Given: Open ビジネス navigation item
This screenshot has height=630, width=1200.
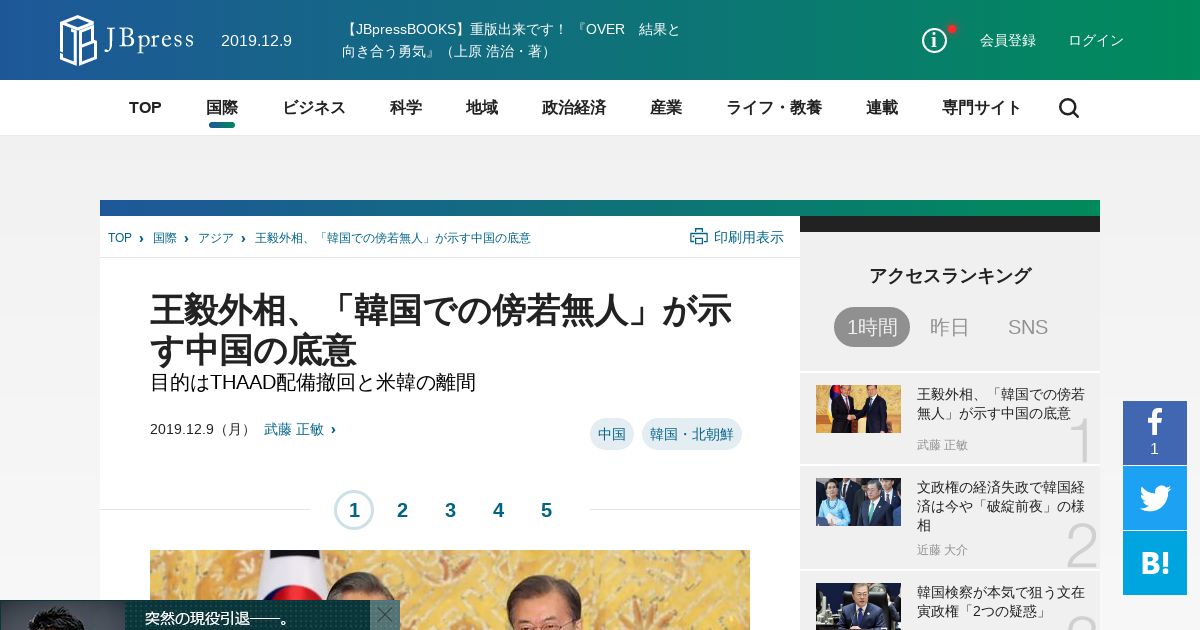Looking at the screenshot, I should [314, 108].
